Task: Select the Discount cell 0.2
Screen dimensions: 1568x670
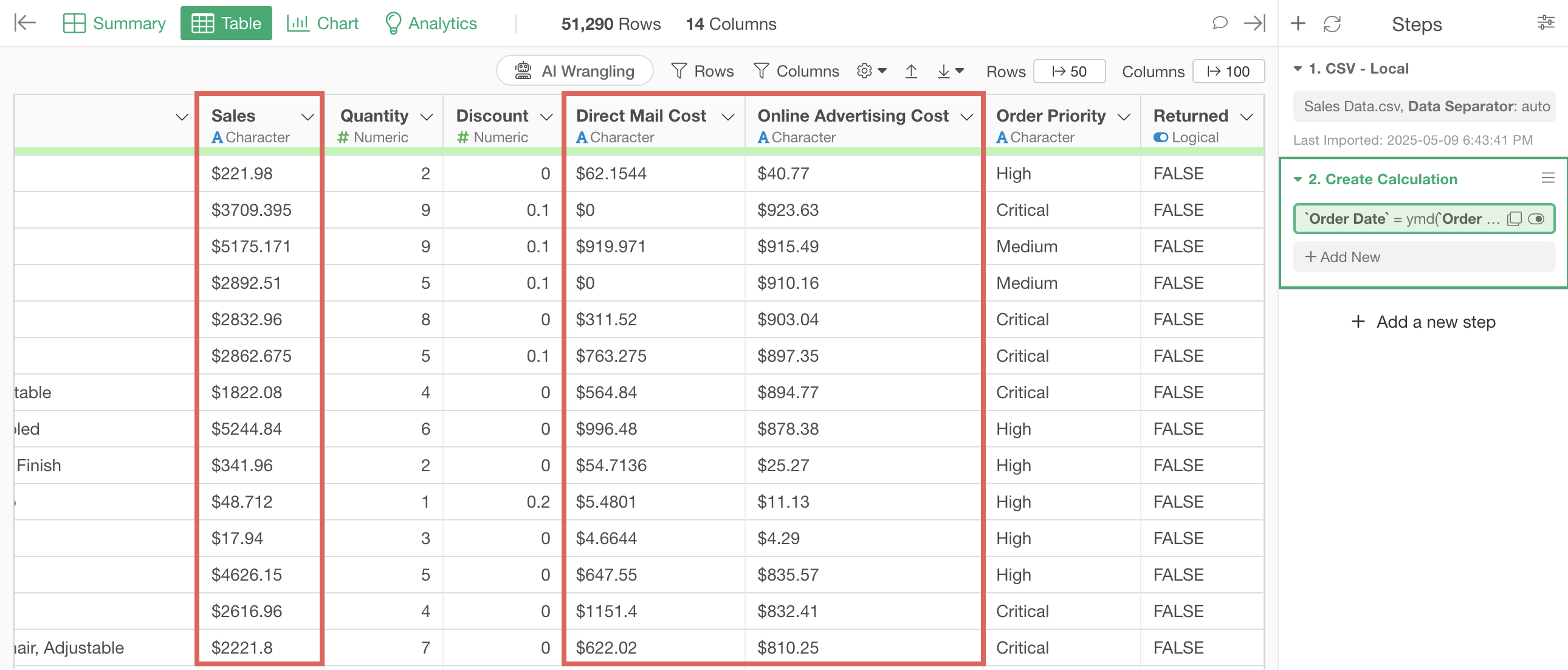Action: [x=503, y=502]
